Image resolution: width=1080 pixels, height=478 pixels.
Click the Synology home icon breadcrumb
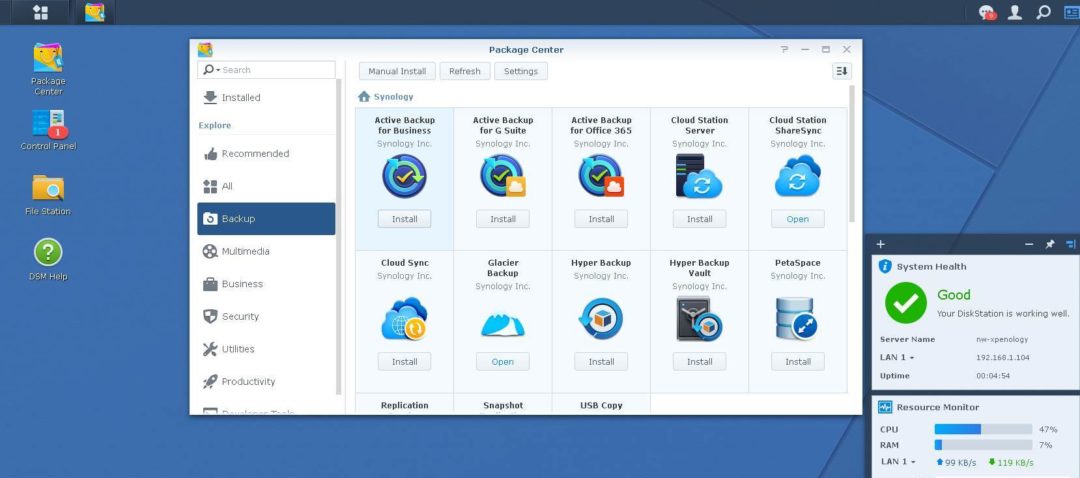tap(364, 96)
